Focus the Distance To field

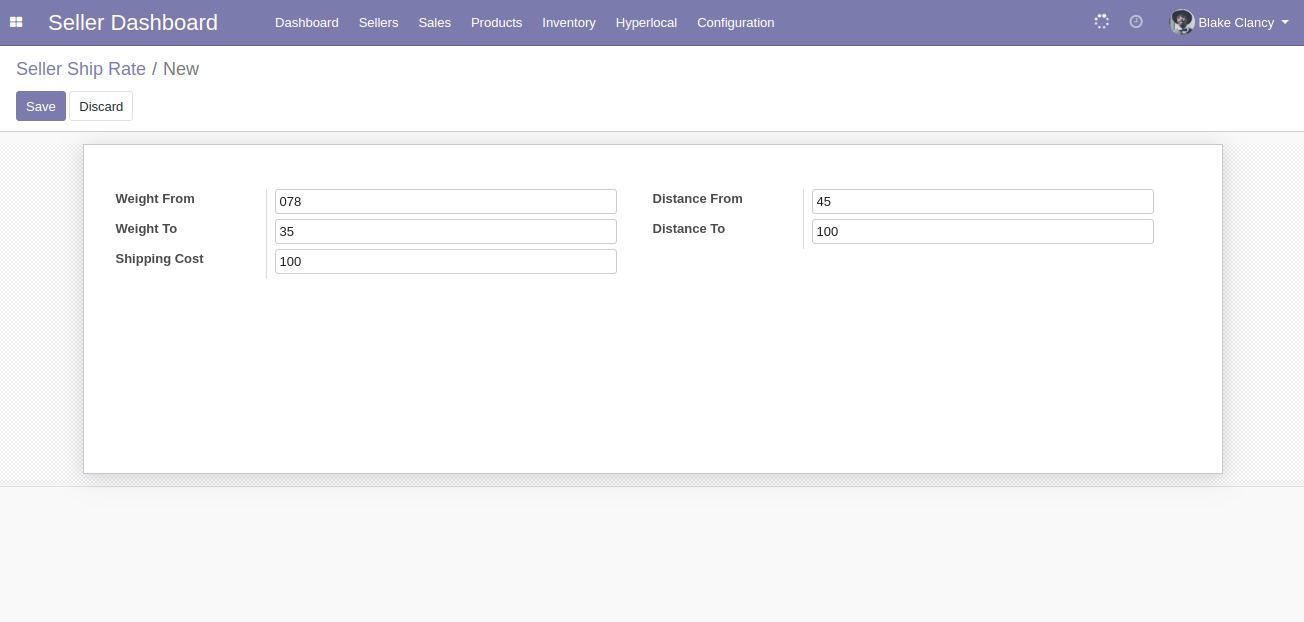(983, 231)
